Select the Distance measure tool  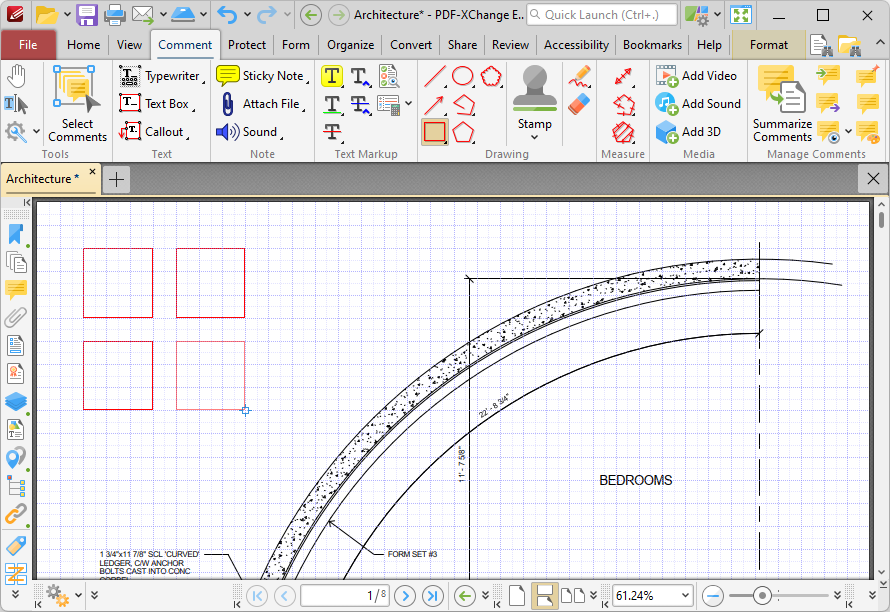623,76
